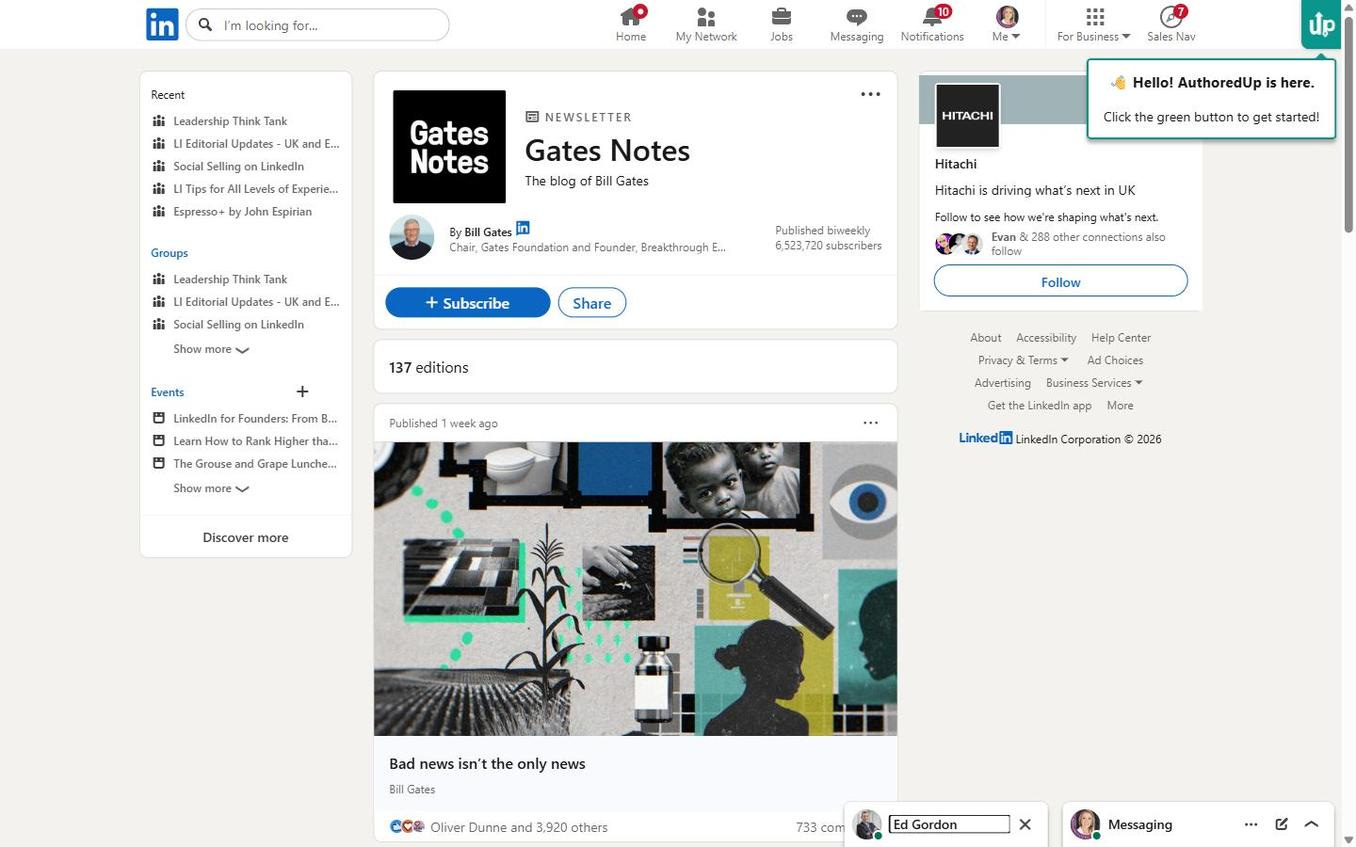Open Social Selling on LinkedIn in Recent

[238, 166]
